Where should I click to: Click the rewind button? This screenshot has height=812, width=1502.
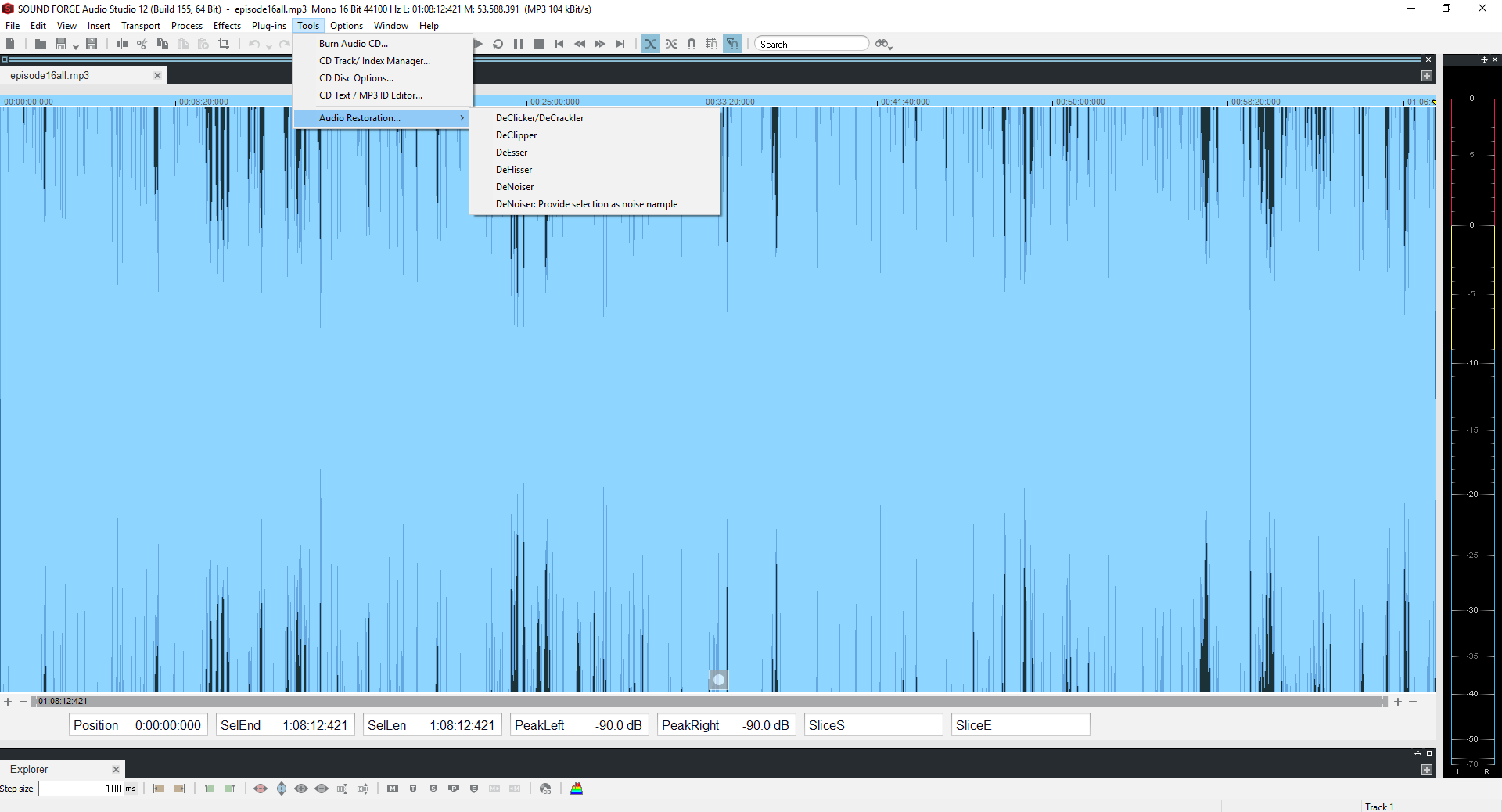580,44
